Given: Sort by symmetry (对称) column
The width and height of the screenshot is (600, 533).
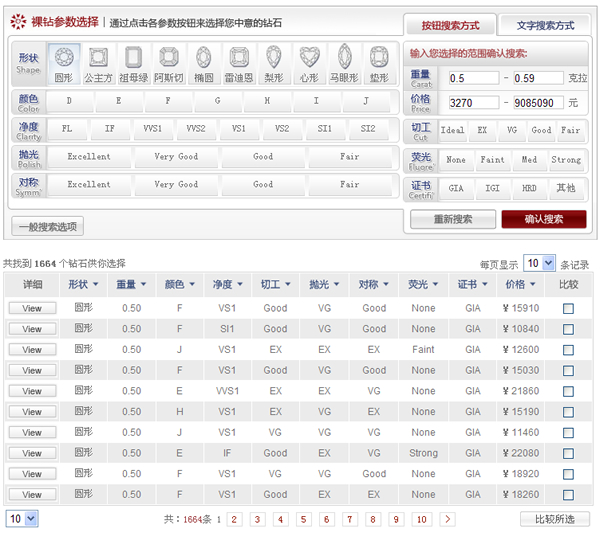Looking at the screenshot, I should click(x=373, y=285).
